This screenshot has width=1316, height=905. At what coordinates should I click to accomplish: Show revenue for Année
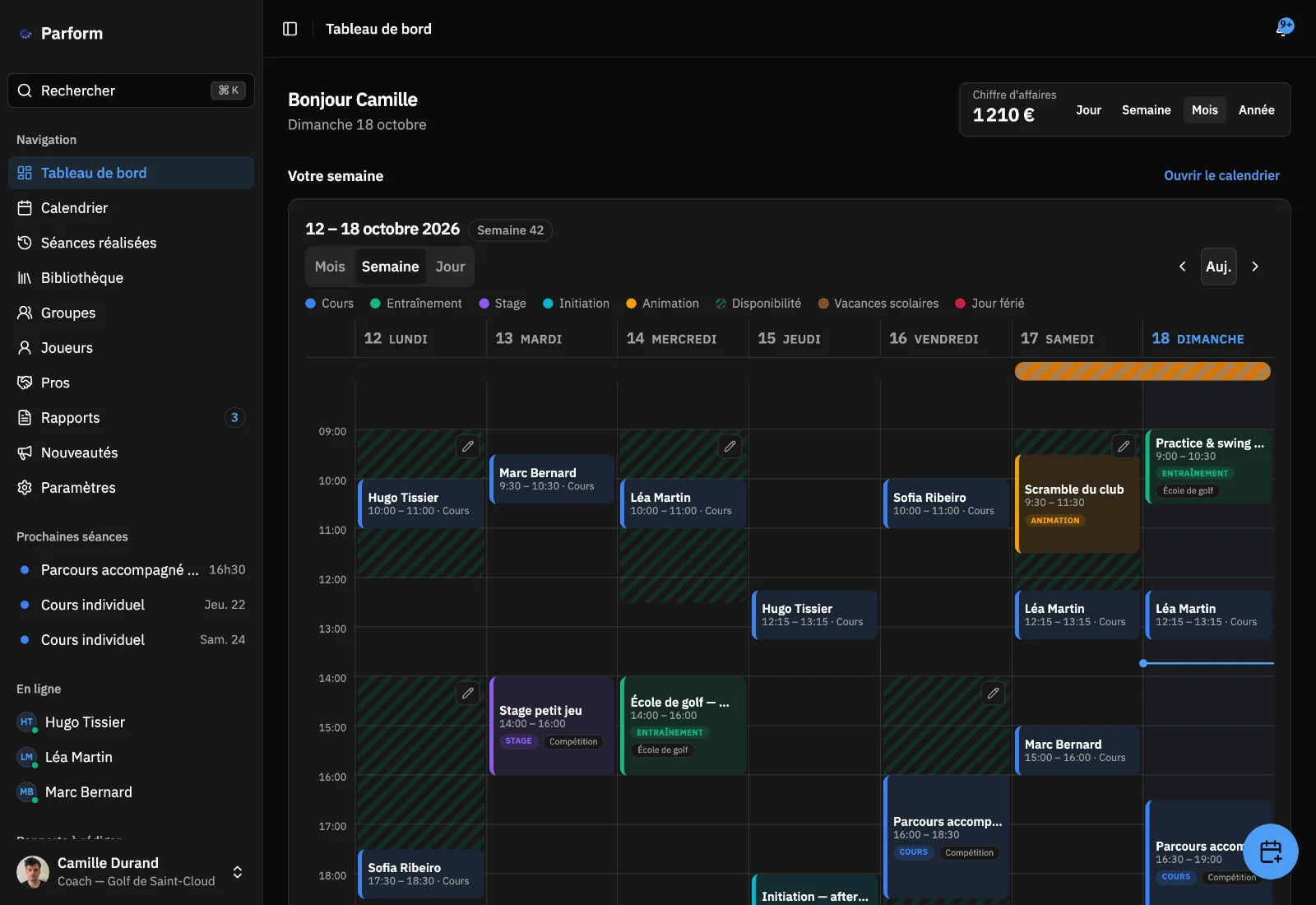[1257, 110]
